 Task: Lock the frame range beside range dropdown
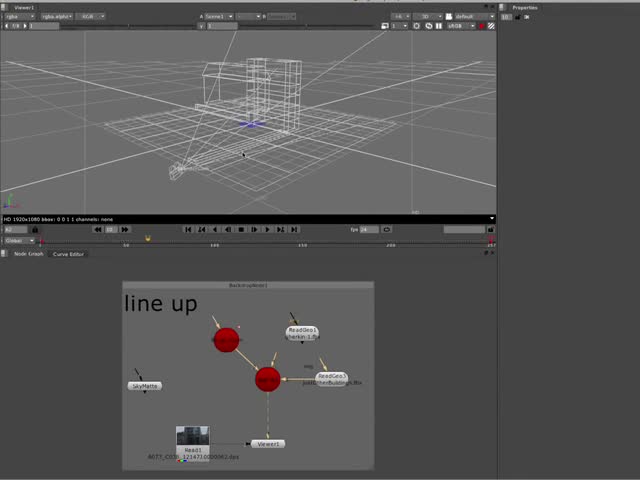pyautogui.click(x=35, y=230)
